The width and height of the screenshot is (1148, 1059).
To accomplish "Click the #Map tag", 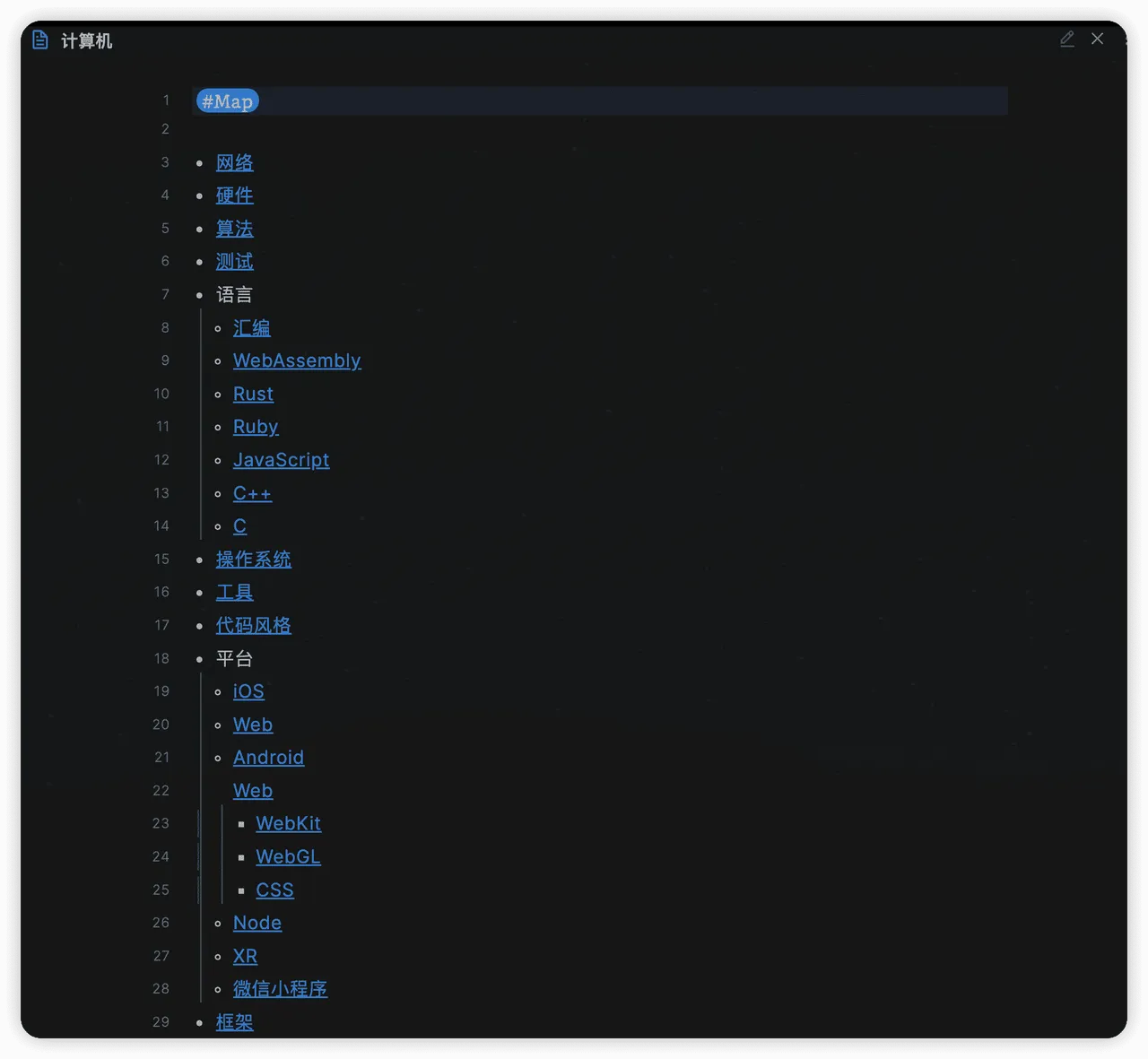I will click(x=227, y=101).
